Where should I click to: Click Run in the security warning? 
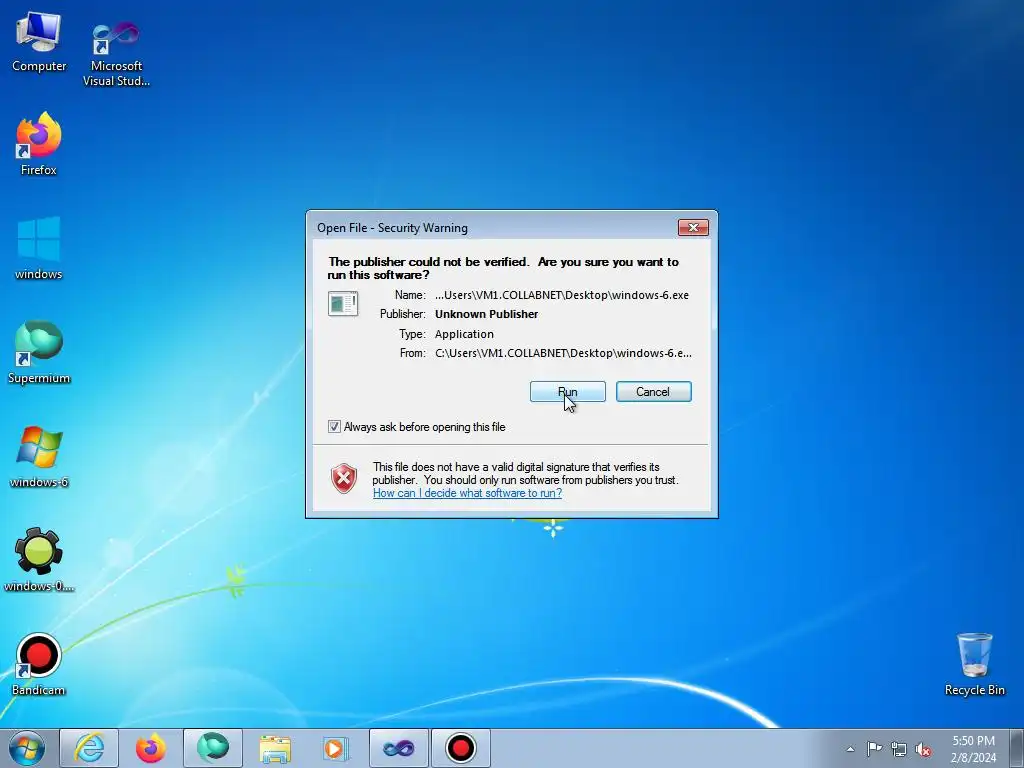(x=568, y=392)
